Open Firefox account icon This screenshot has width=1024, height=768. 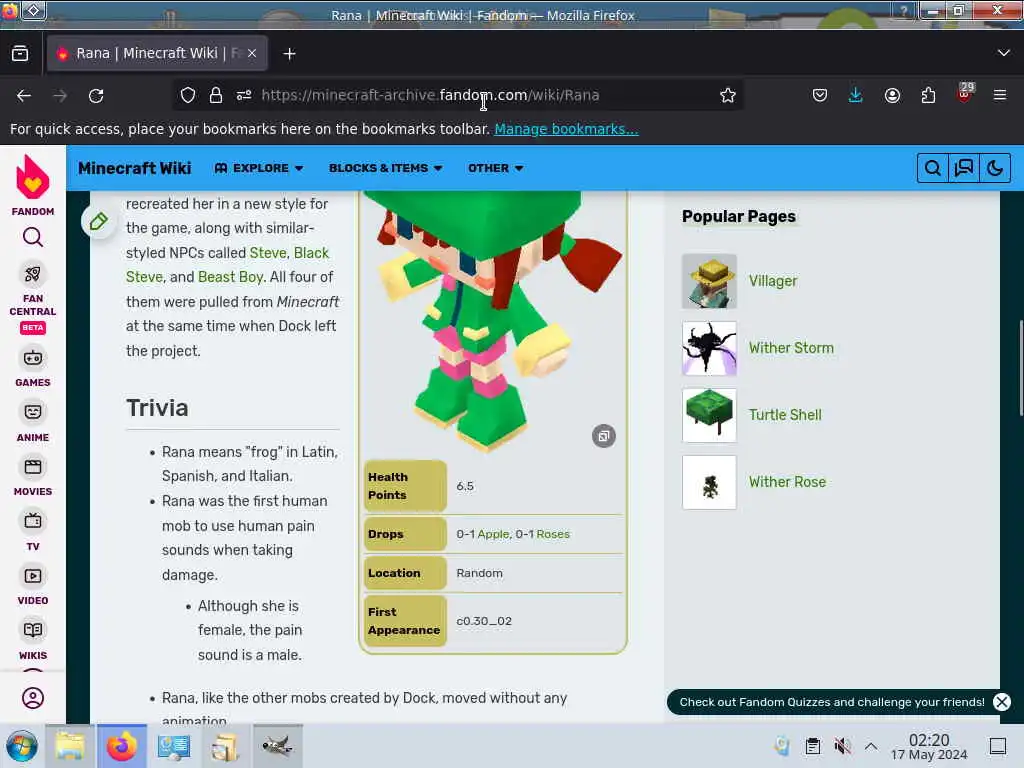tap(892, 95)
